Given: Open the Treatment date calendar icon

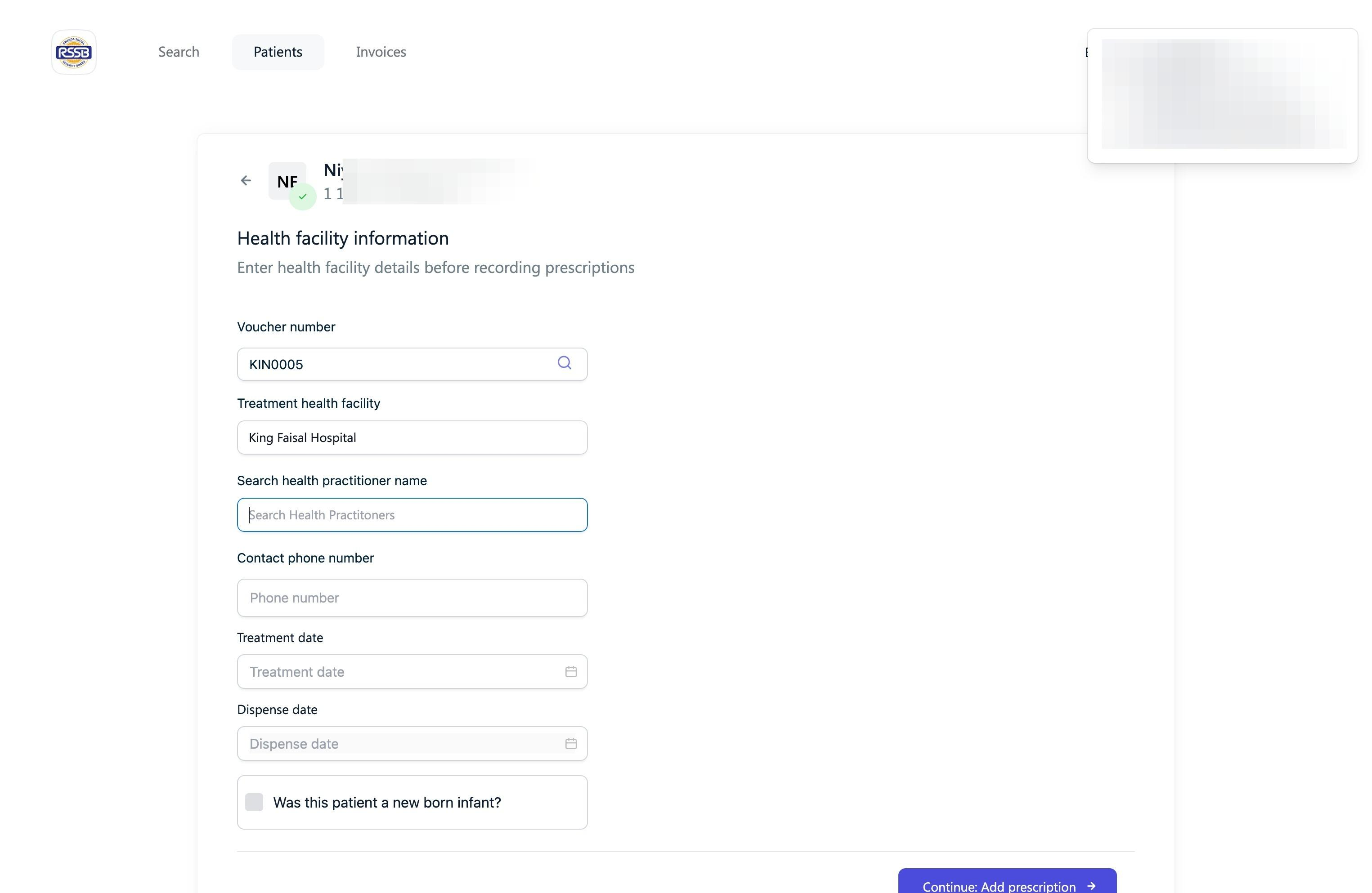Looking at the screenshot, I should pyautogui.click(x=571, y=672).
